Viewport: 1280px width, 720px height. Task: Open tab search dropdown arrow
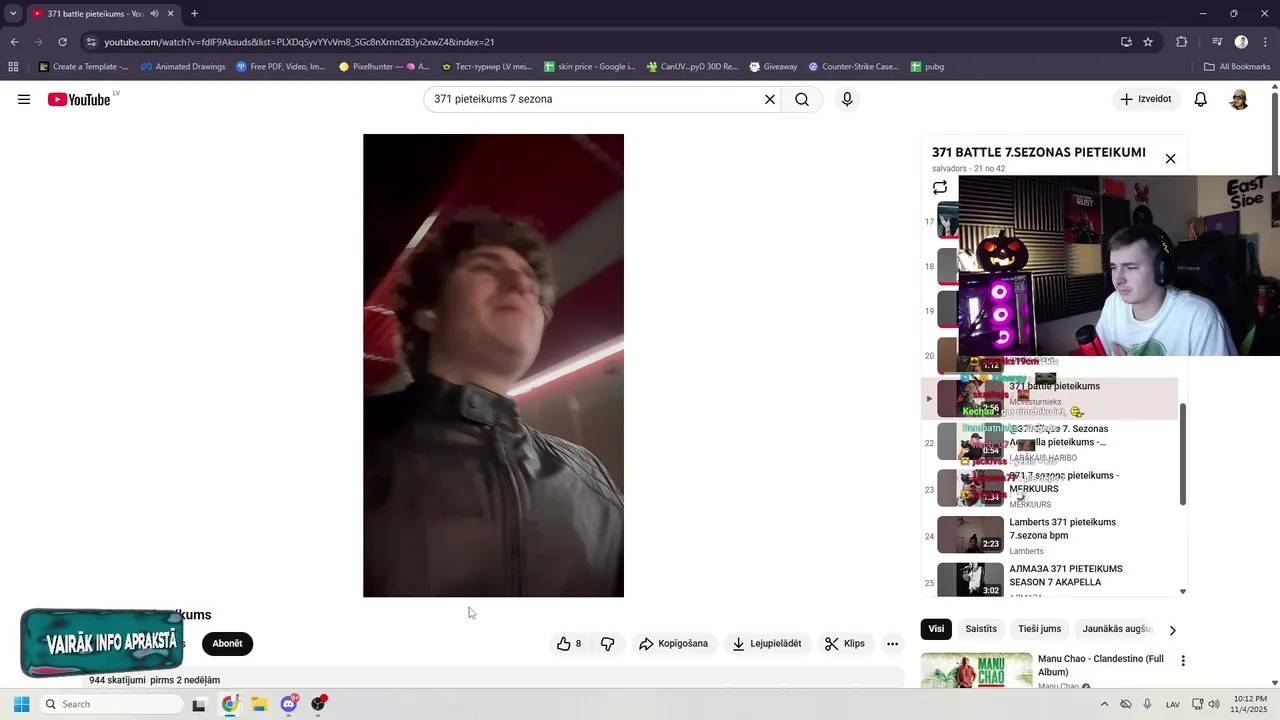[x=13, y=14]
